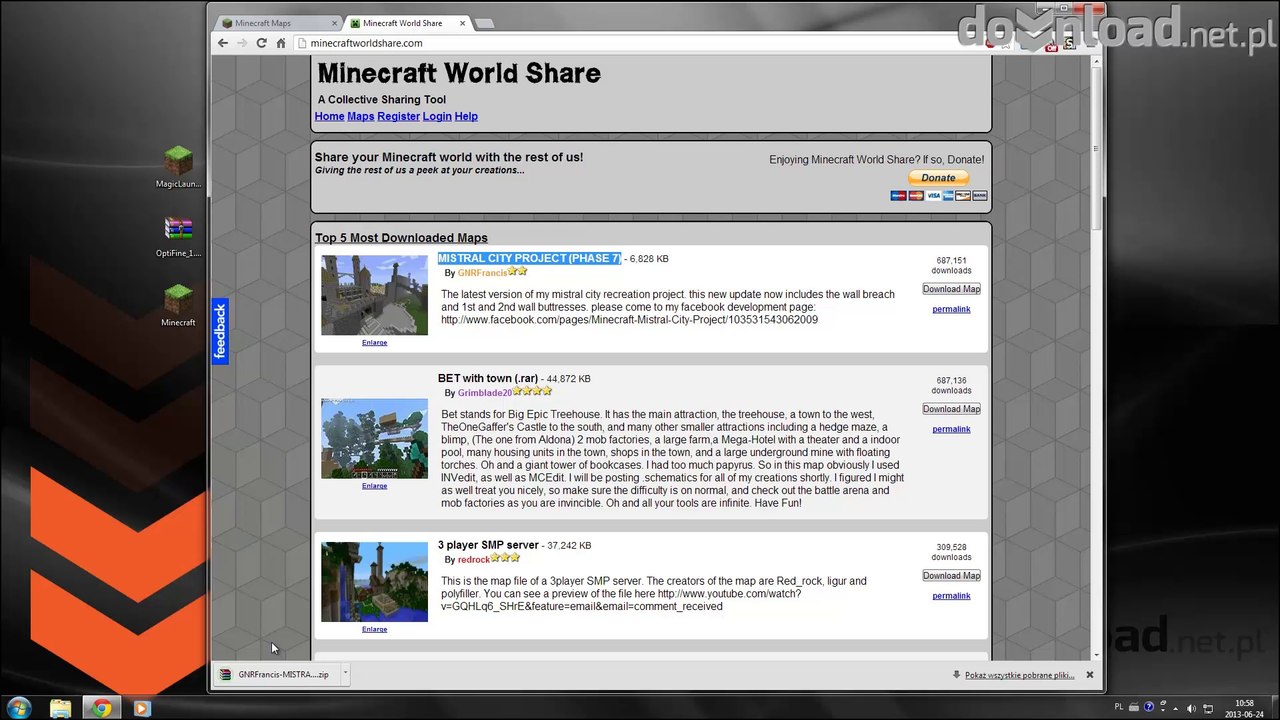
Task: Launch the Minecraft desktop shortcut
Action: point(178,305)
